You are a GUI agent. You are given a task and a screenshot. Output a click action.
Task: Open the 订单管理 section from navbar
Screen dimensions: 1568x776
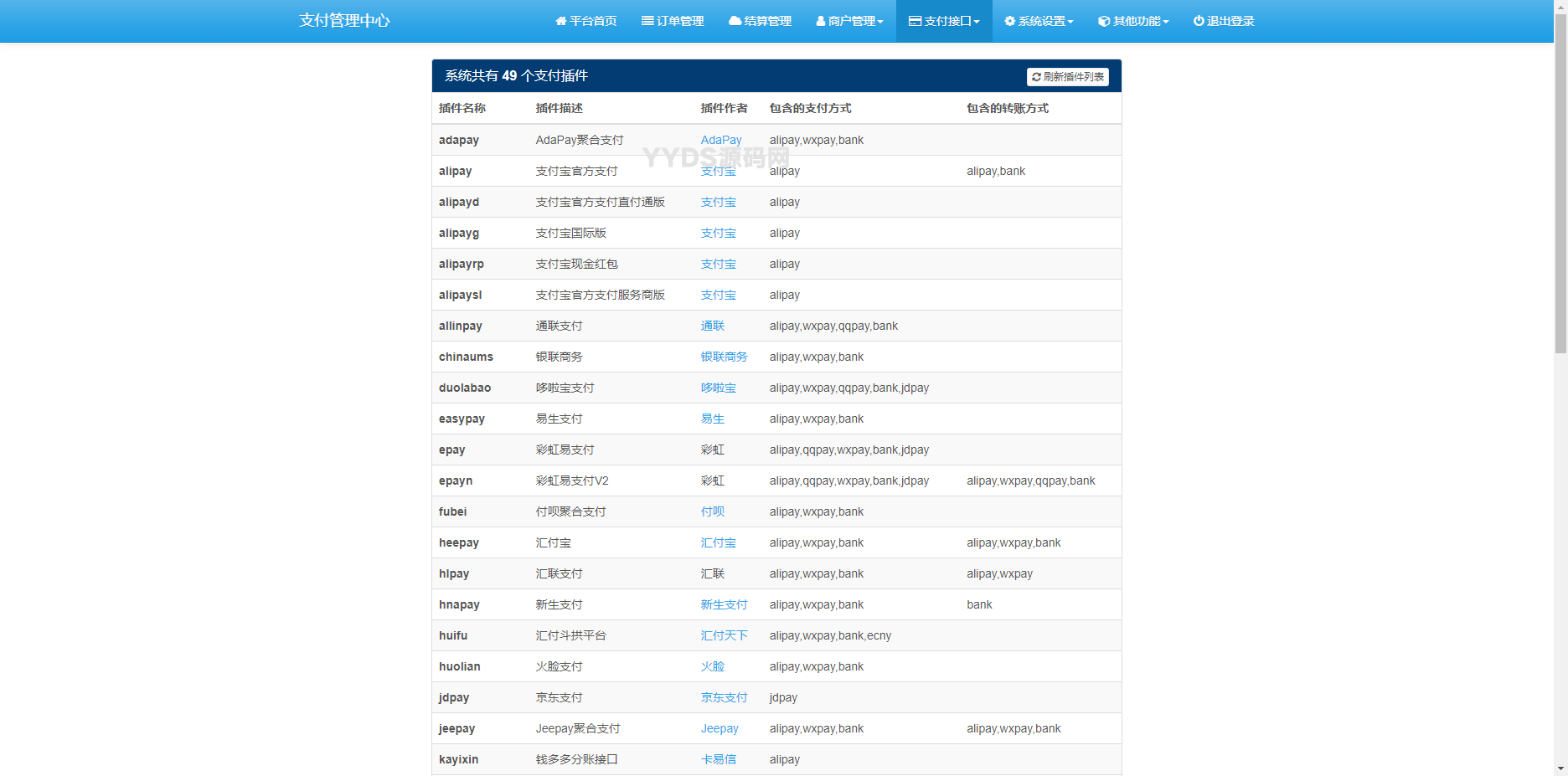673,21
